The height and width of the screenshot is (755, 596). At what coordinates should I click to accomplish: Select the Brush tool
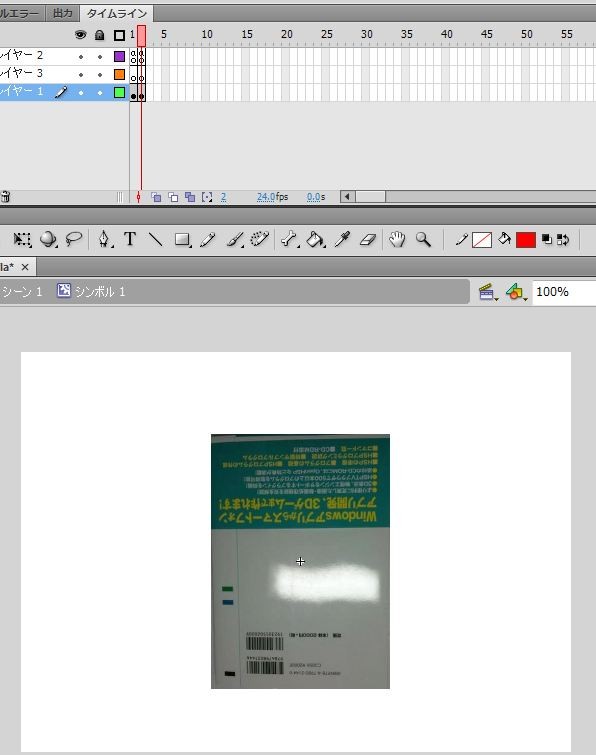pyautogui.click(x=234, y=239)
